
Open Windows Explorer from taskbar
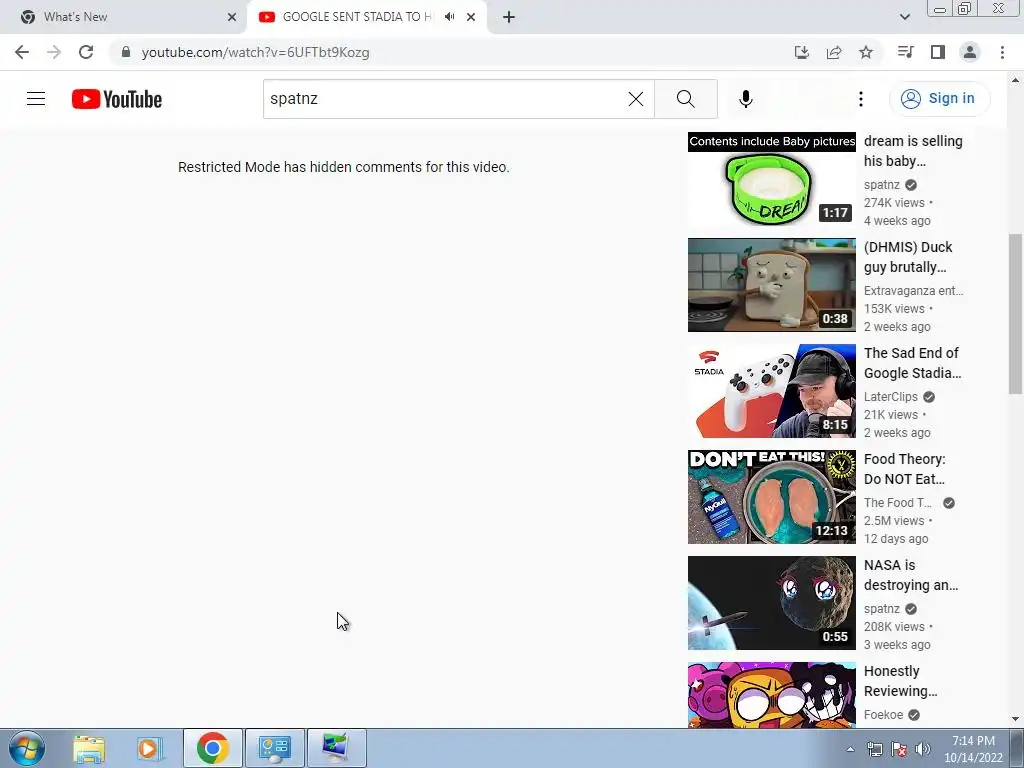(x=89, y=748)
